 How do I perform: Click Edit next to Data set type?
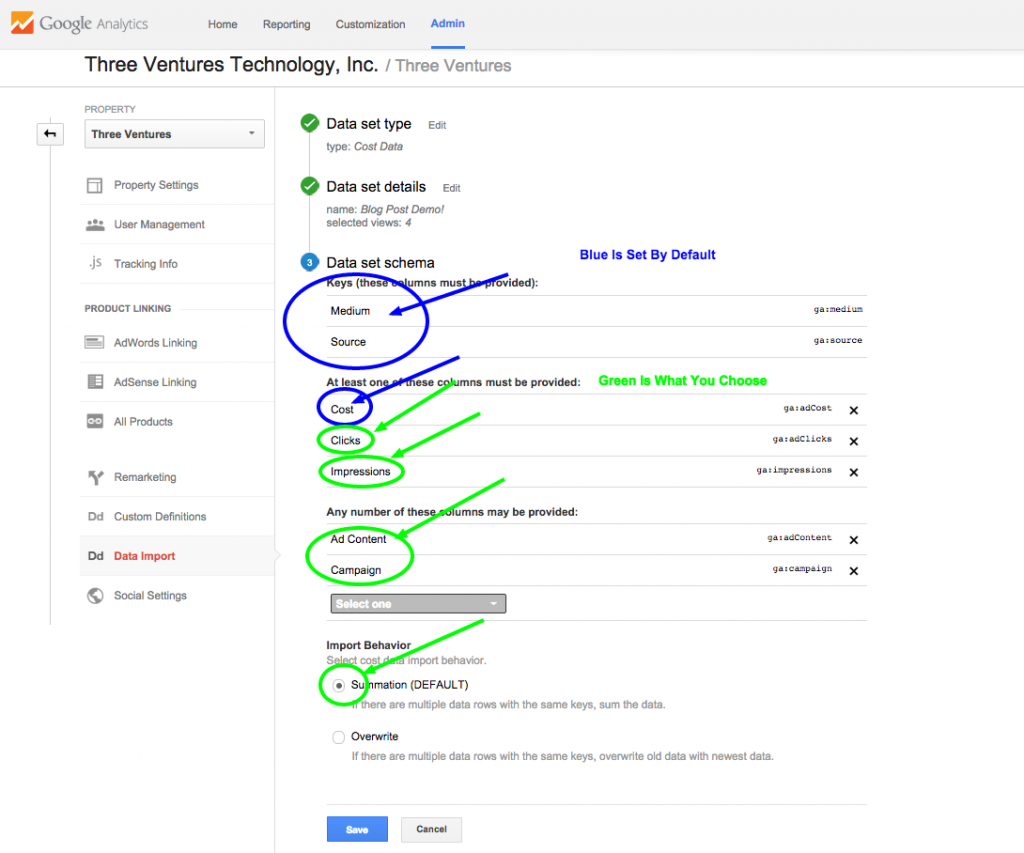tap(437, 125)
